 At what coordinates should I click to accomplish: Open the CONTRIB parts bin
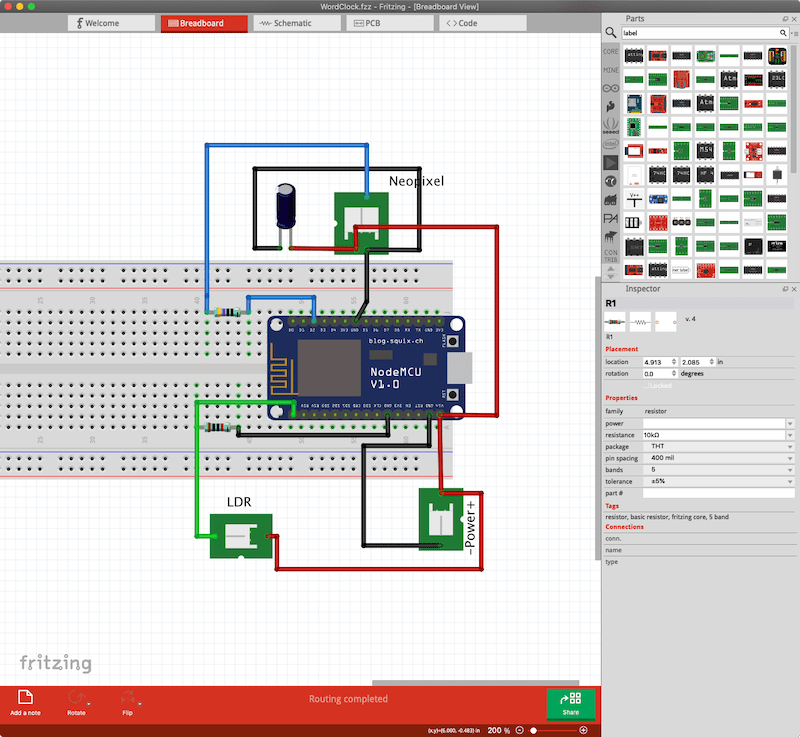[611, 256]
